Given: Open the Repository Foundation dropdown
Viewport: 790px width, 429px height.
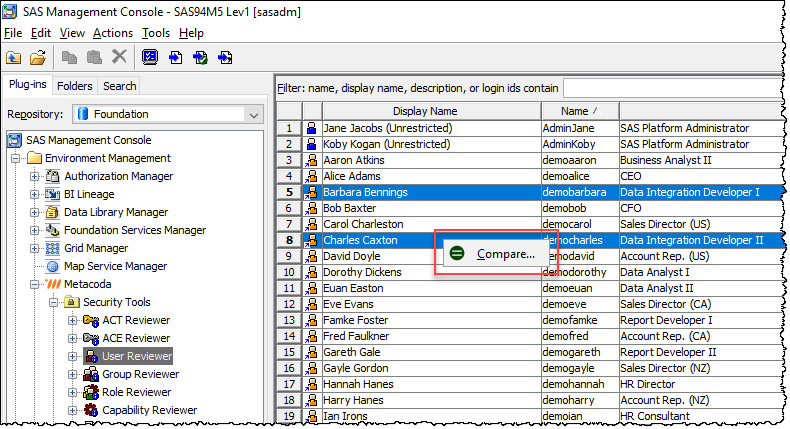Looking at the screenshot, I should coord(253,114).
